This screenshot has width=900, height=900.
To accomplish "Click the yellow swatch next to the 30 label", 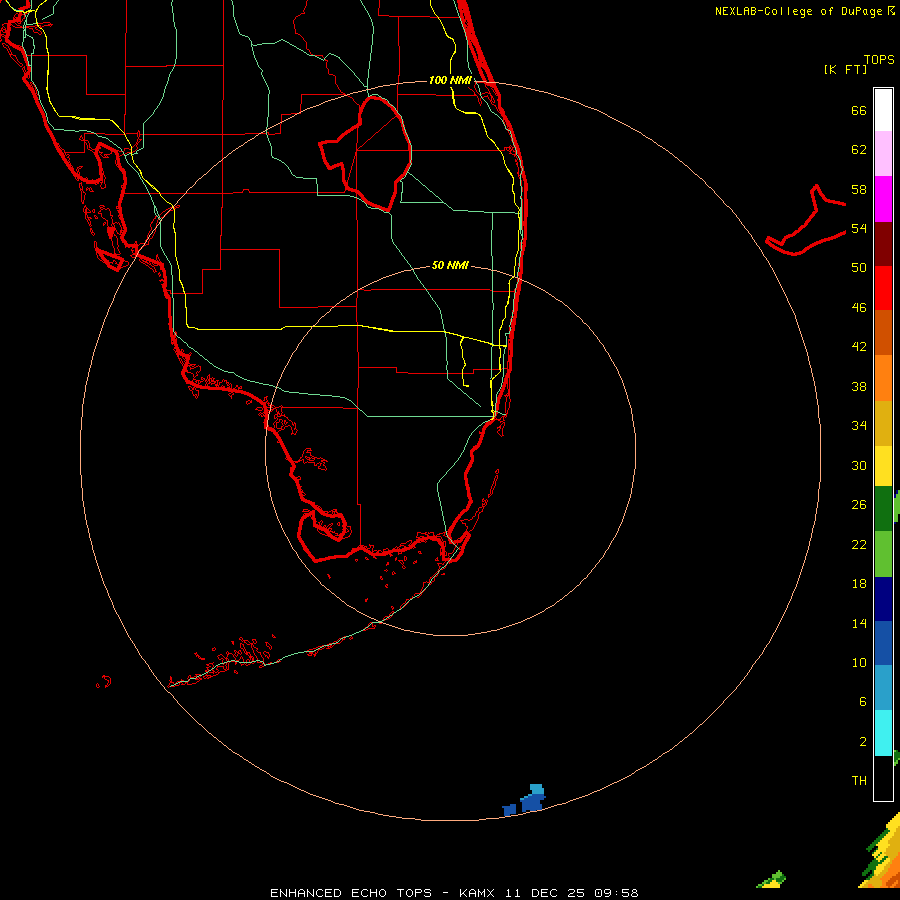I will click(x=883, y=466).
